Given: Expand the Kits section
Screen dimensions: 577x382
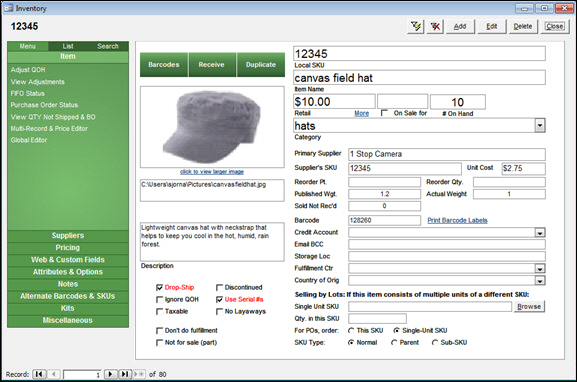Looking at the screenshot, I should click(x=68, y=308).
